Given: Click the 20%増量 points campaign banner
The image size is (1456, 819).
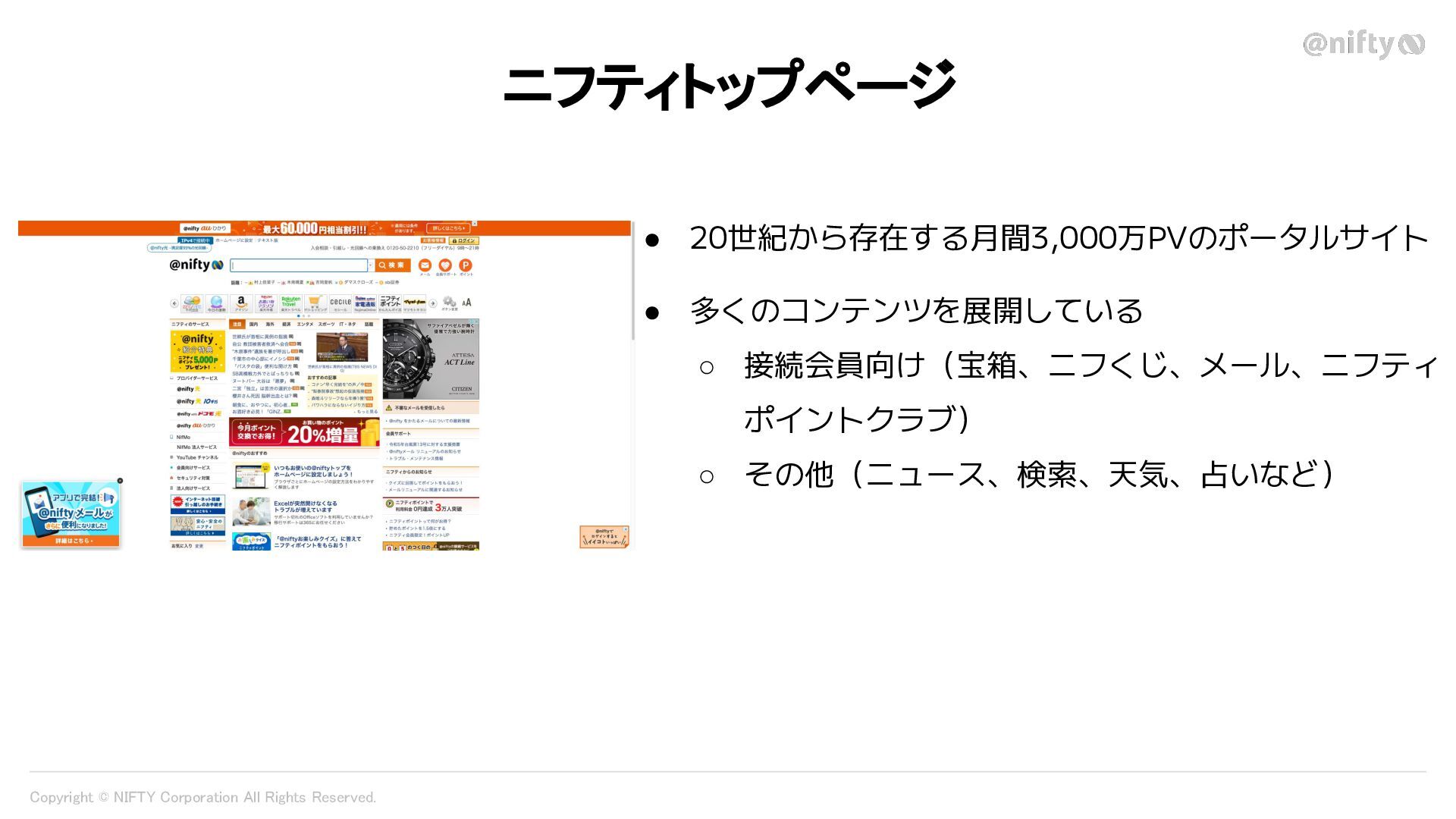Looking at the screenshot, I should [x=305, y=432].
